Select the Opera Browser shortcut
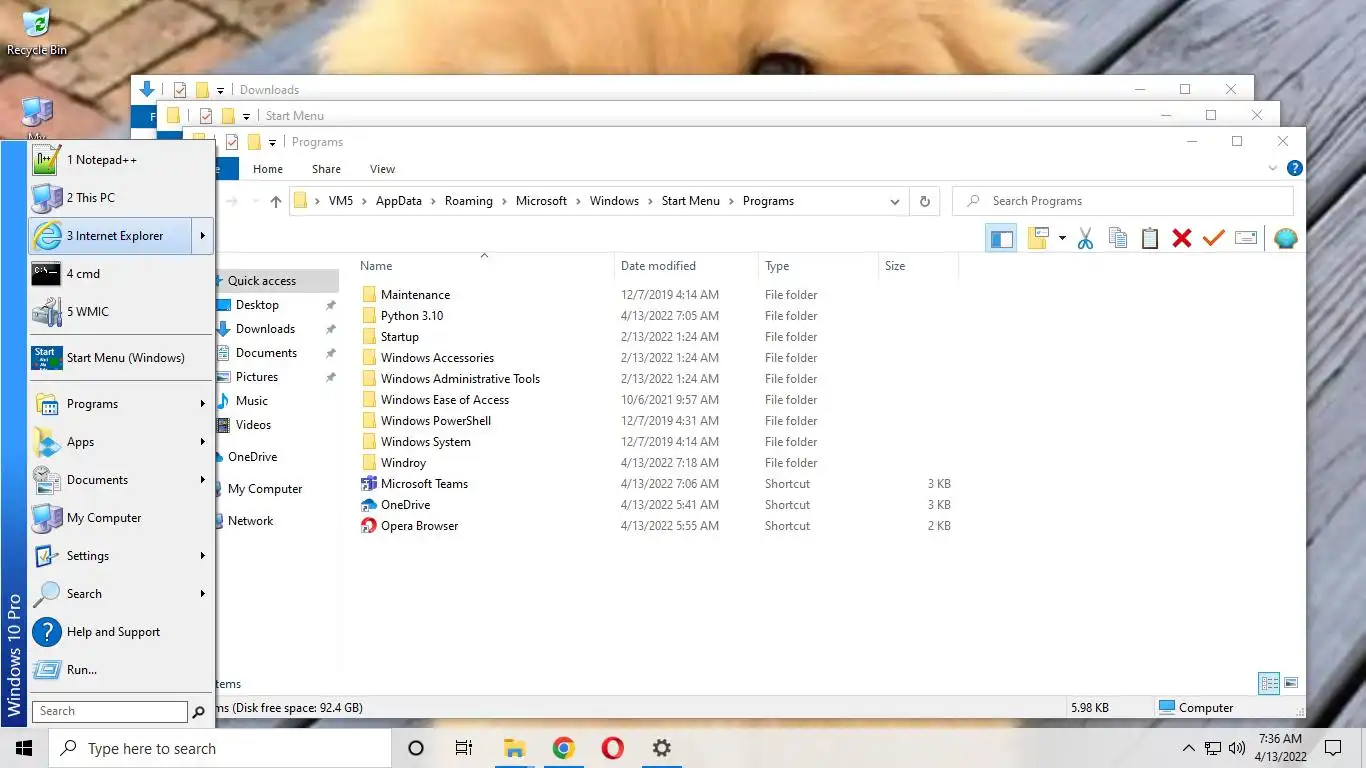The image size is (1366, 768). pos(419,526)
